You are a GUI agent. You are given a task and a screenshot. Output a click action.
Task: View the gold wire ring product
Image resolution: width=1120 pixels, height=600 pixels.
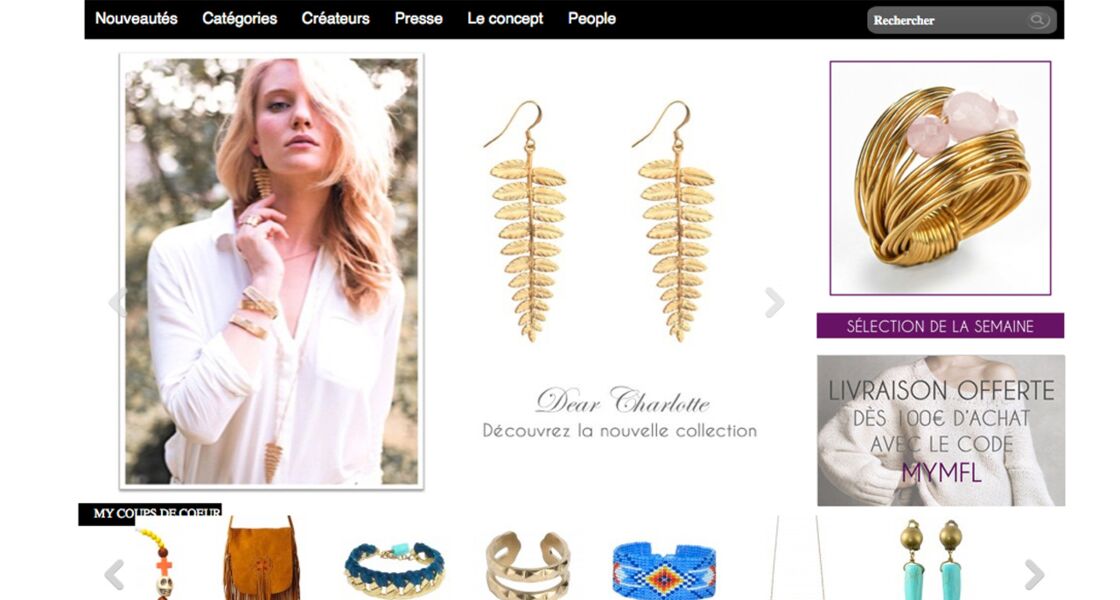pos(940,178)
